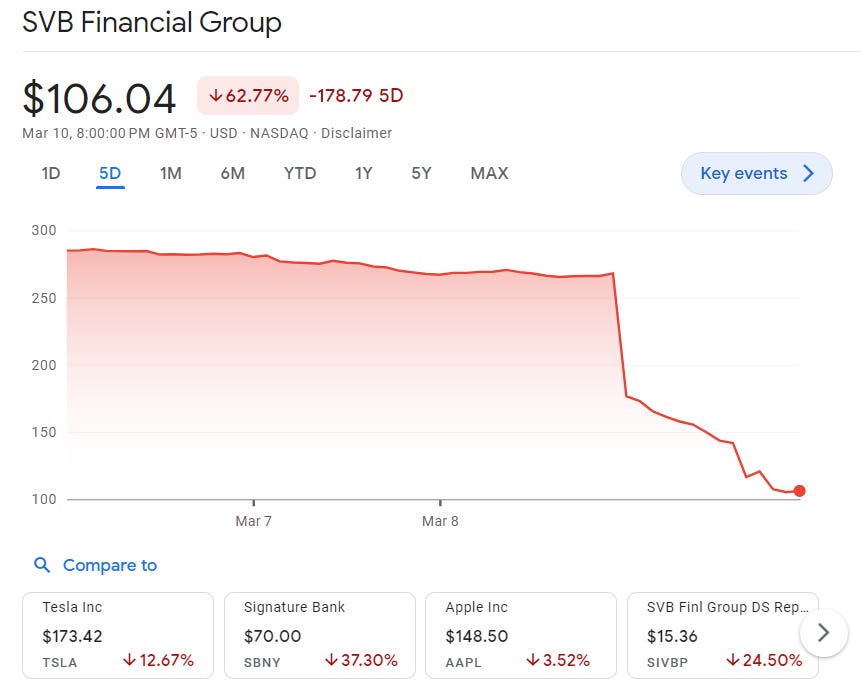Open the Disclaimer link
The height and width of the screenshot is (692, 861).
pyautogui.click(x=356, y=133)
